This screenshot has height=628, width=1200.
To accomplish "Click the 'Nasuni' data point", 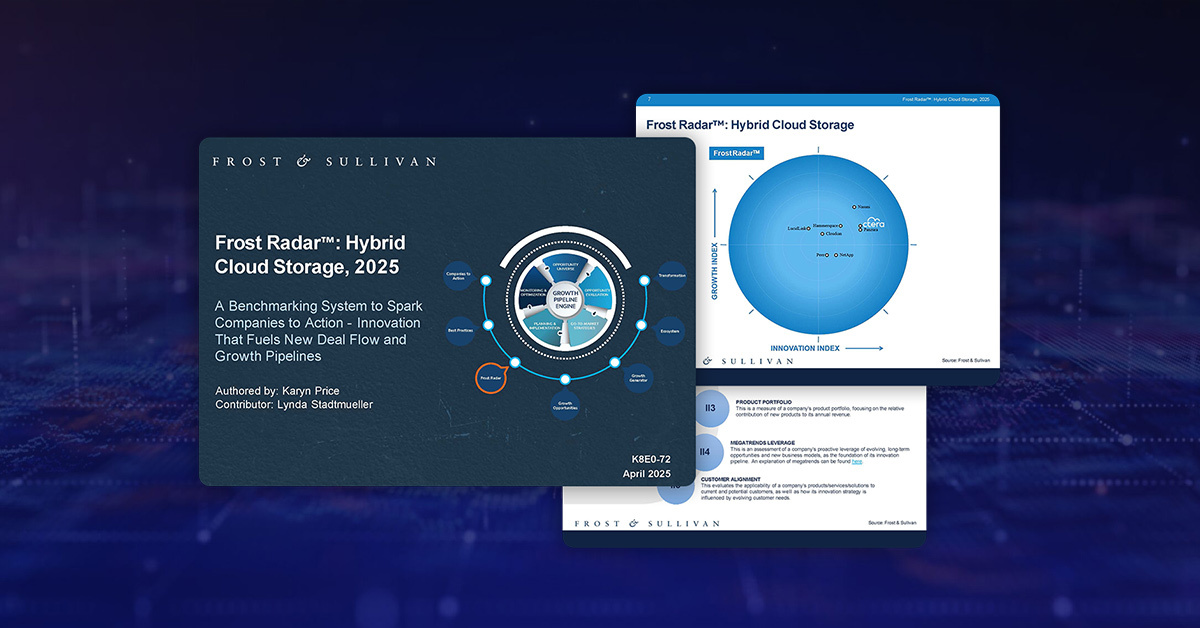I will (853, 207).
